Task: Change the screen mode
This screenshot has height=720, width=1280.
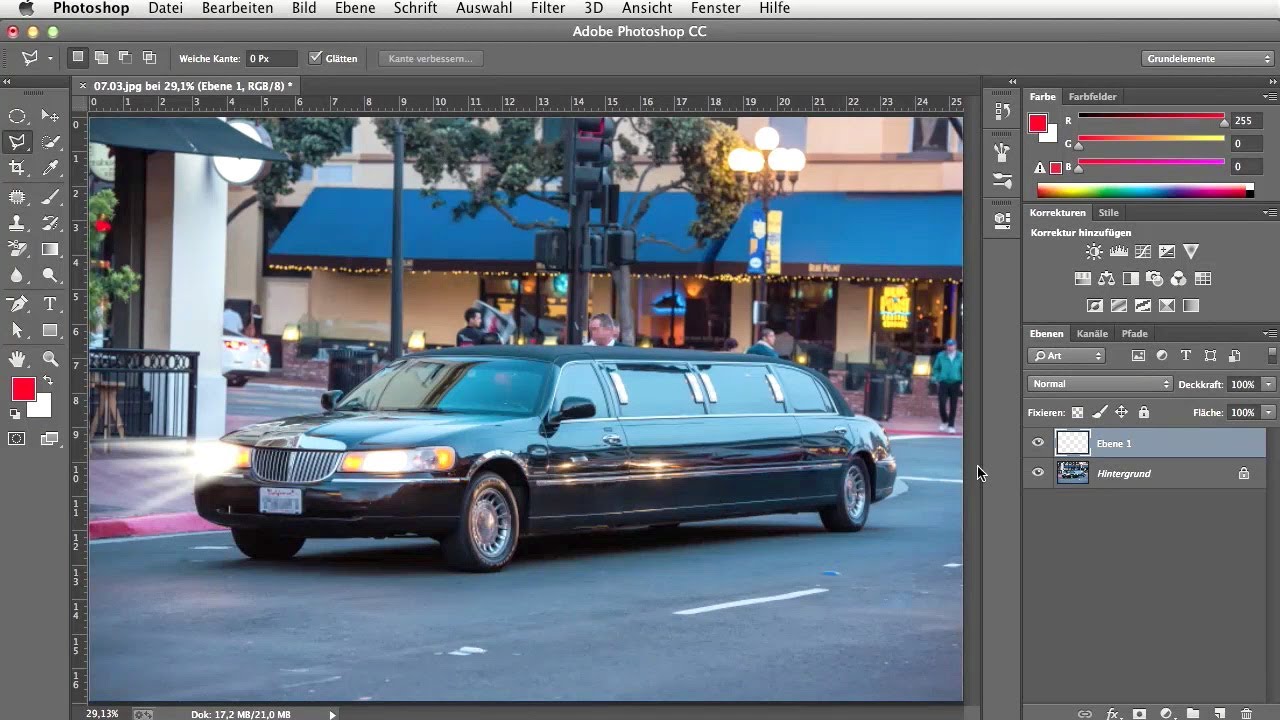Action: tap(50, 438)
